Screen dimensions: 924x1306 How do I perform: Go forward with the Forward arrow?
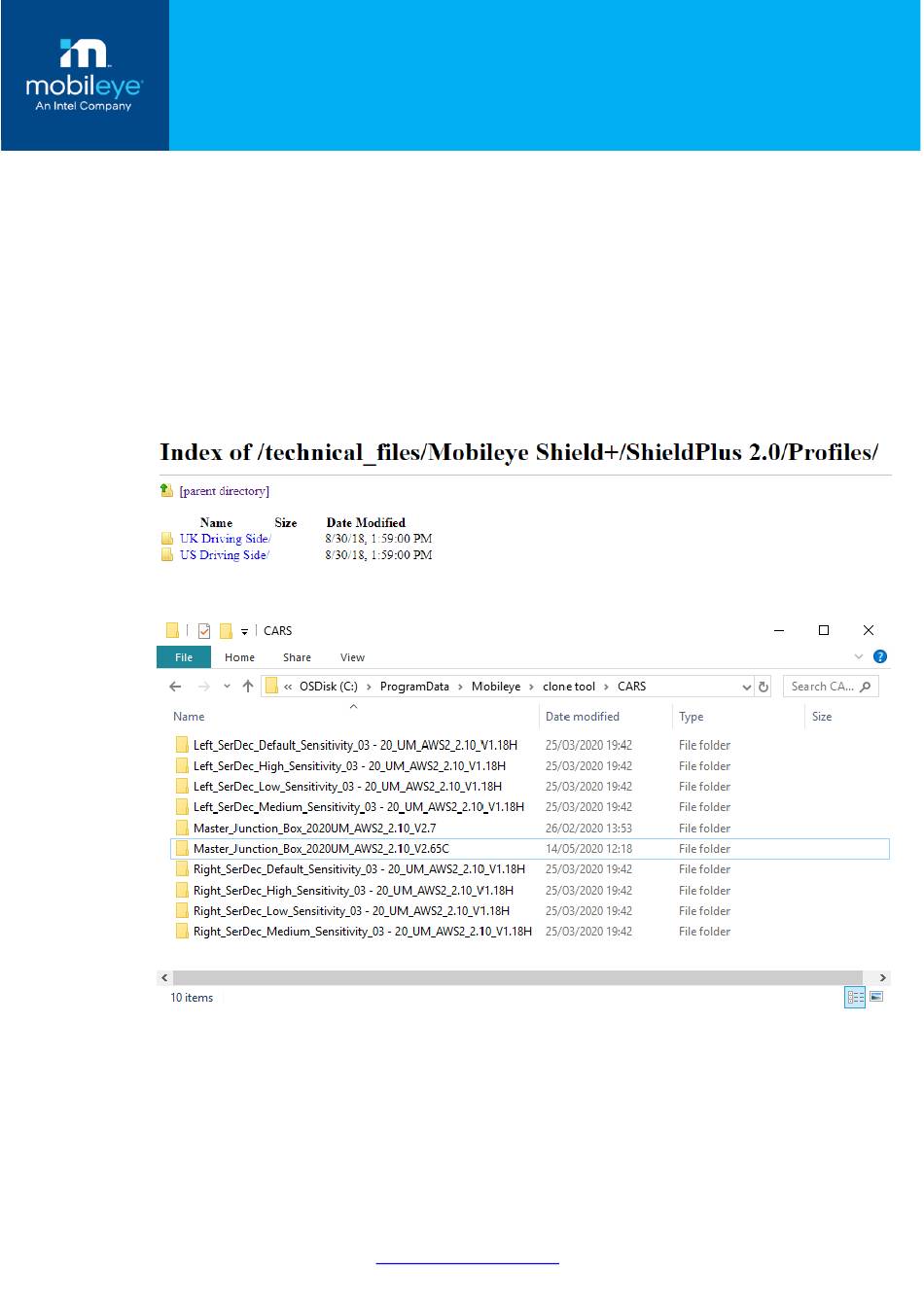click(x=203, y=687)
